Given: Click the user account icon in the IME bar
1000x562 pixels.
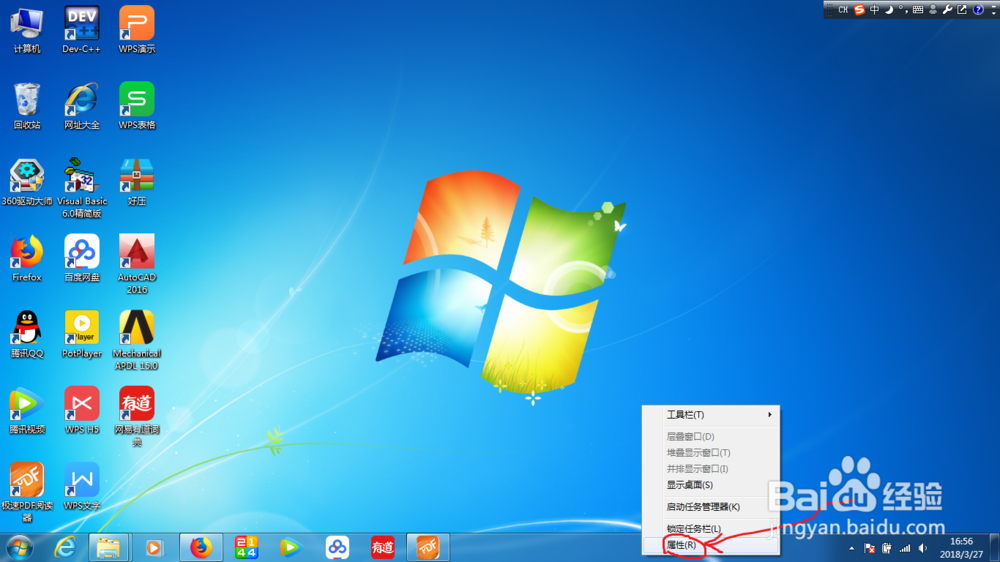Looking at the screenshot, I should (x=932, y=10).
